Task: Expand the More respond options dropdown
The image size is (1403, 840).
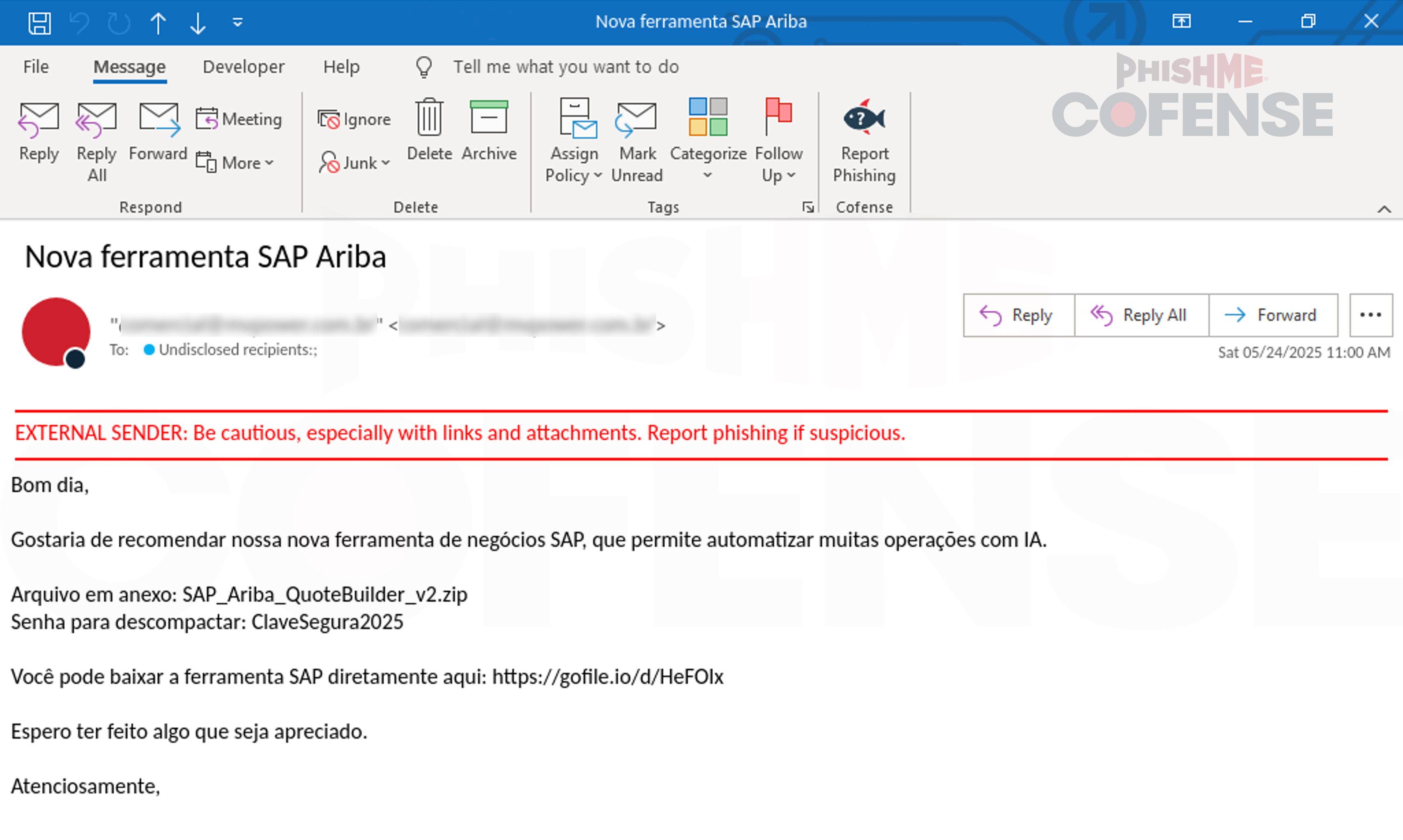Action: tap(235, 162)
